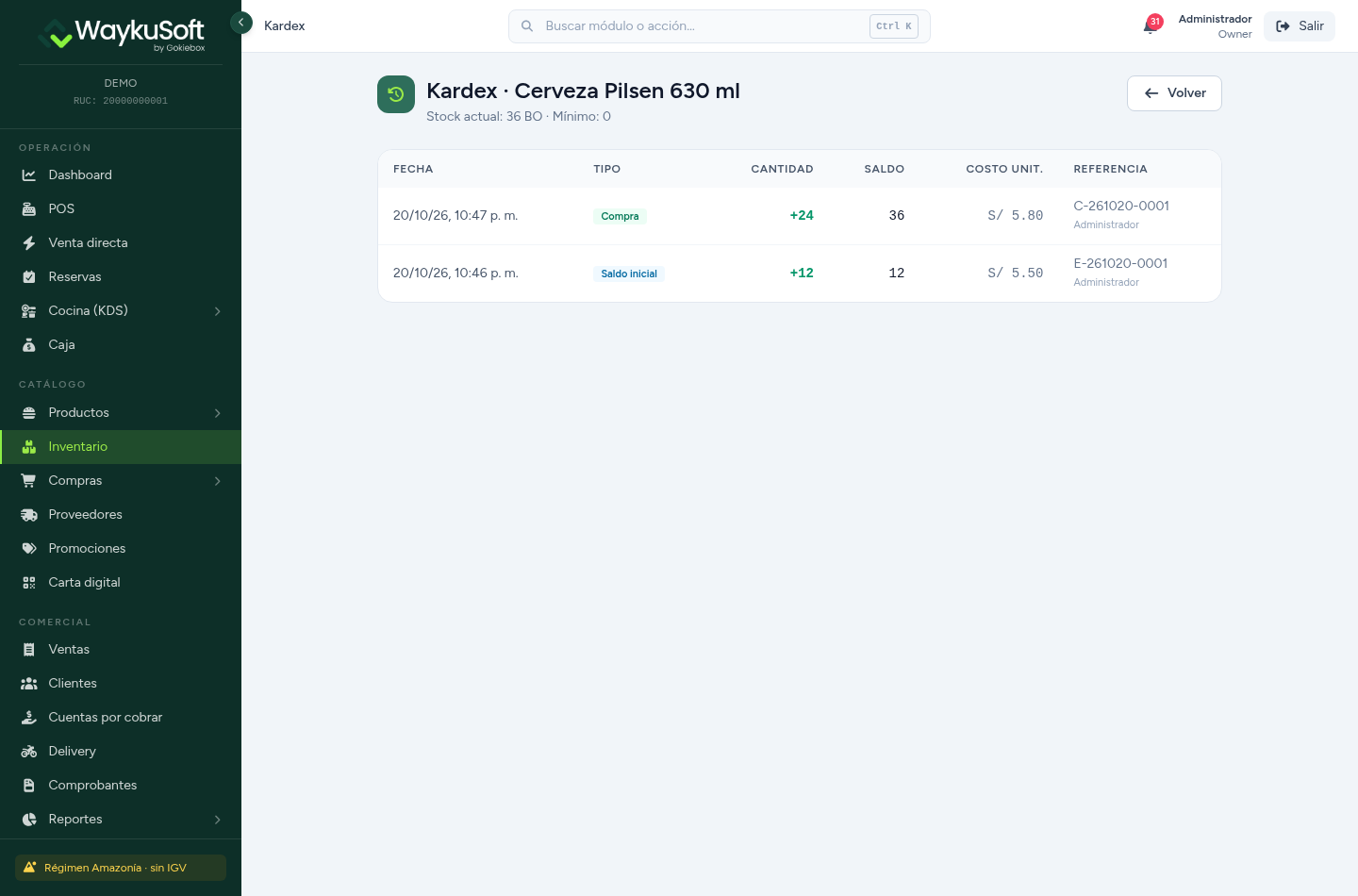Screen dimensions: 1358x896
Task: Click the Régimen Amazonía sin IGV badge
Action: coord(121,868)
